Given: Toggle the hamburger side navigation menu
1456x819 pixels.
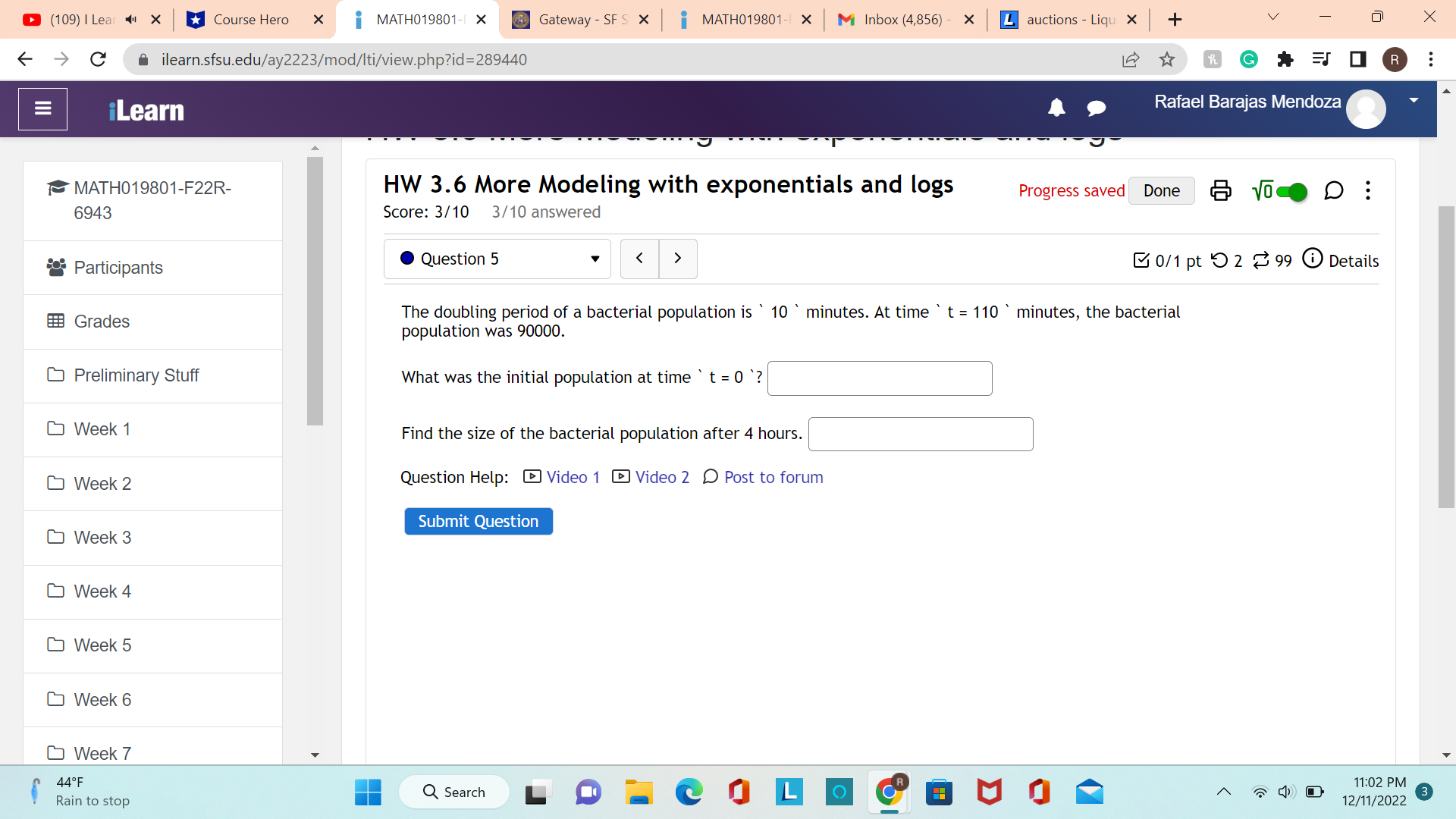Looking at the screenshot, I should 43,109.
